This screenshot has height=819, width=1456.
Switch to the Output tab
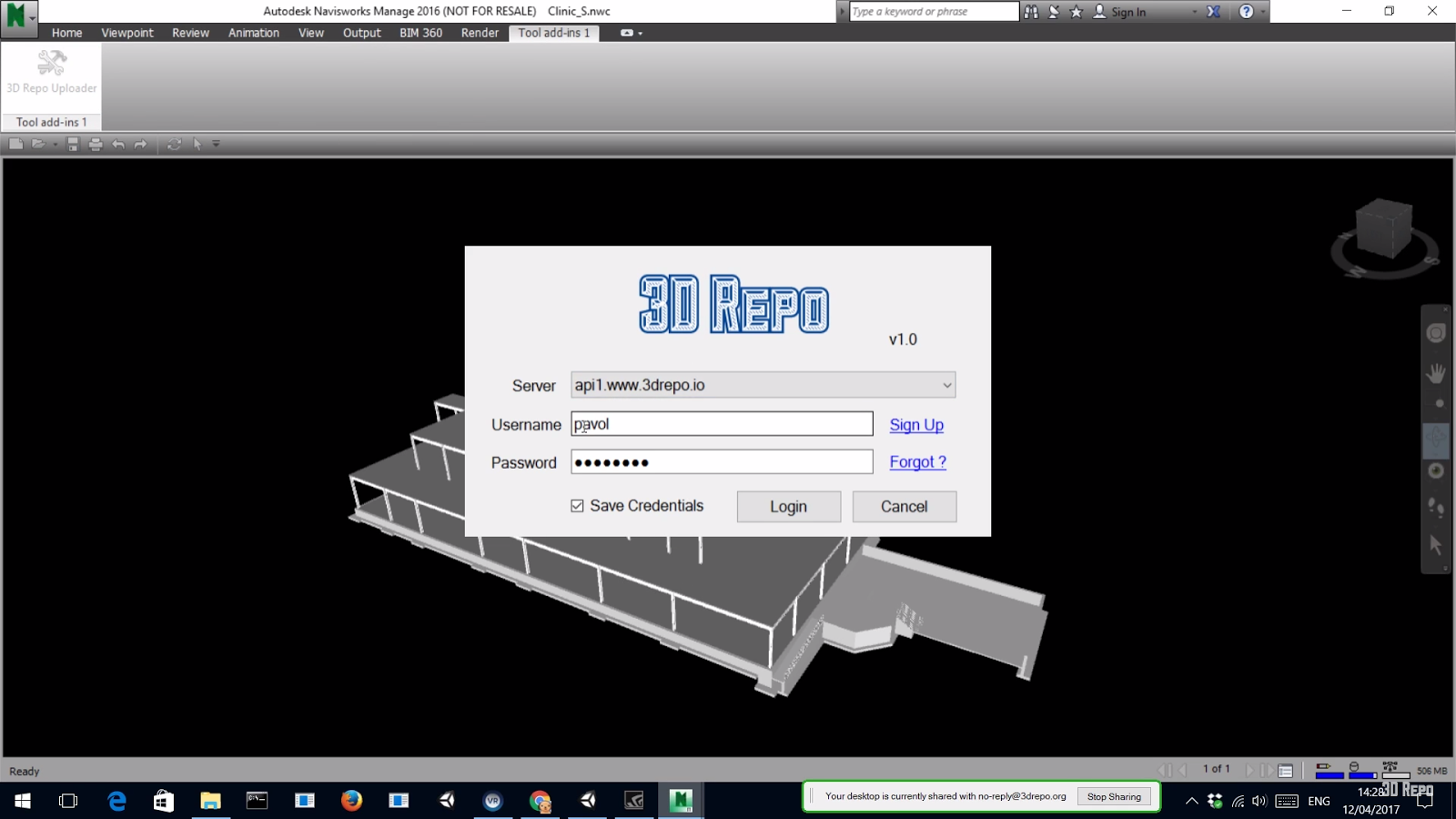point(362,33)
